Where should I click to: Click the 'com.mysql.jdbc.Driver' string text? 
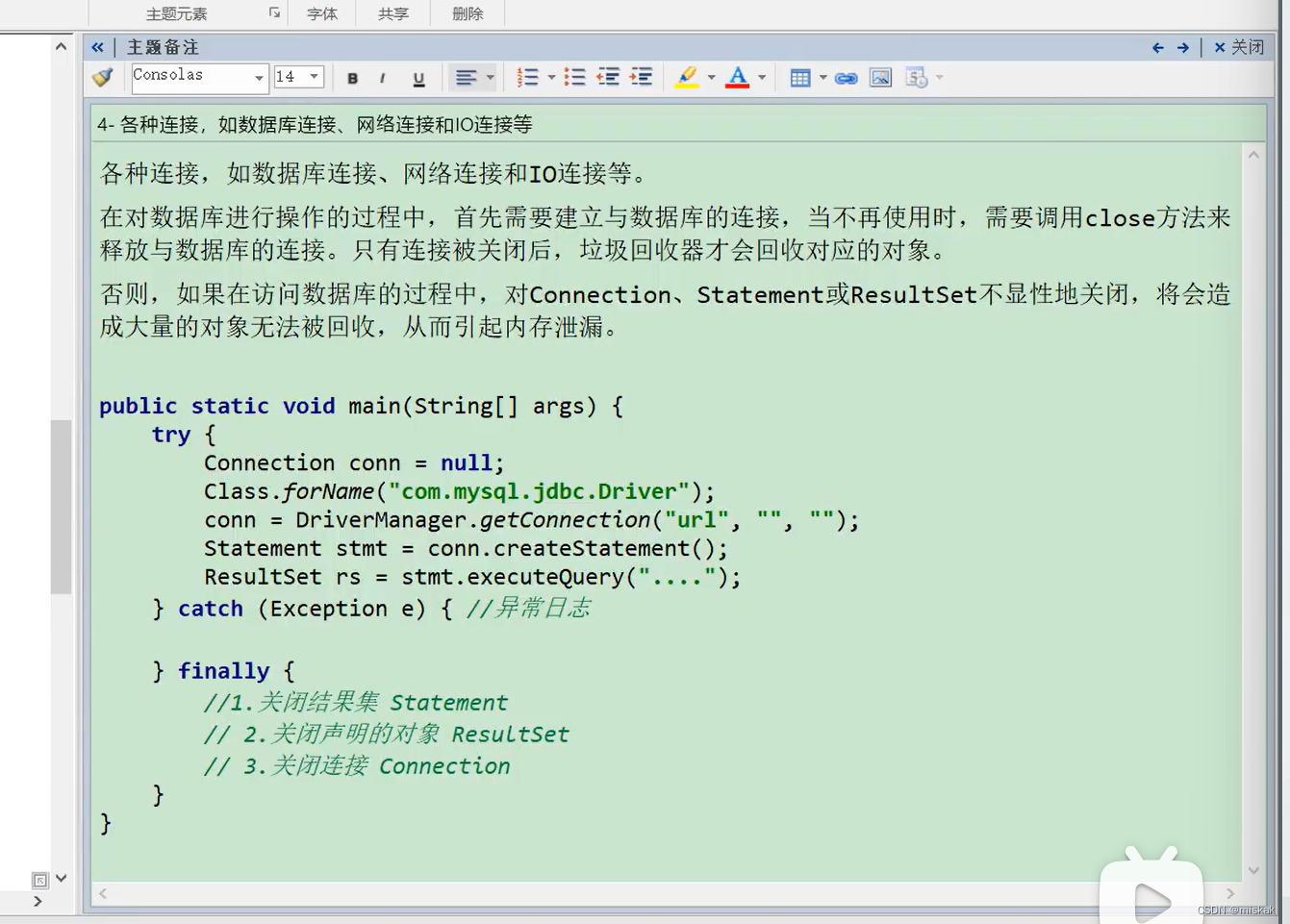pyautogui.click(x=539, y=491)
